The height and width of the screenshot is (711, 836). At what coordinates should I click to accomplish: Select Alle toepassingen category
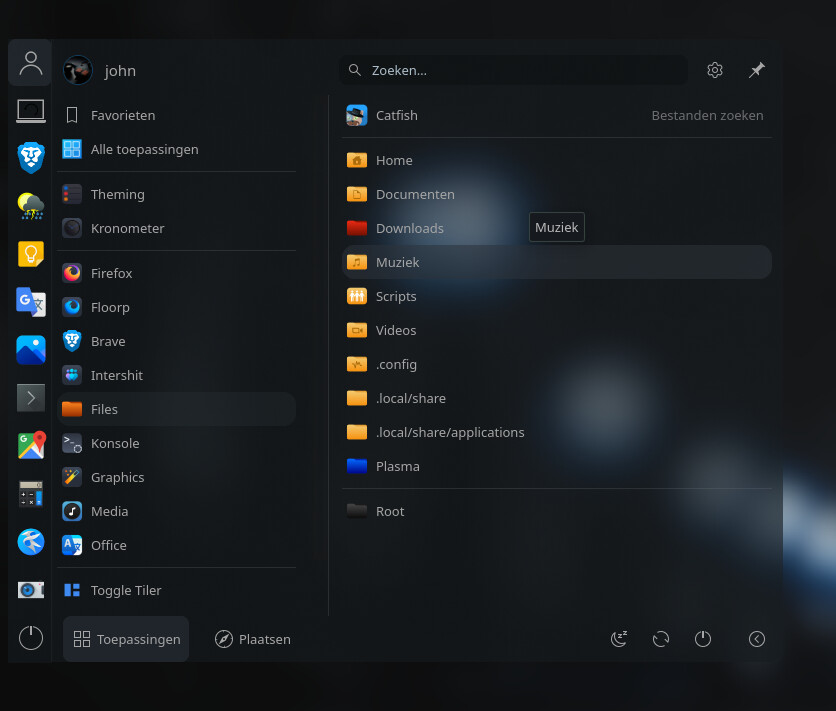click(176, 149)
